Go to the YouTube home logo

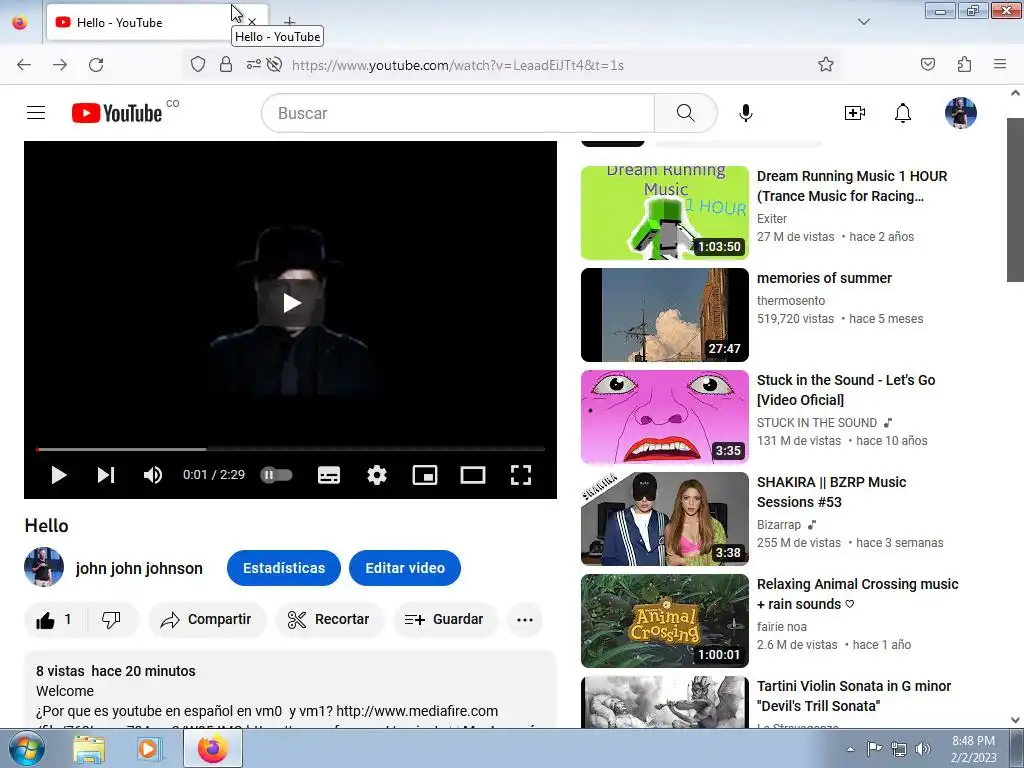point(117,113)
